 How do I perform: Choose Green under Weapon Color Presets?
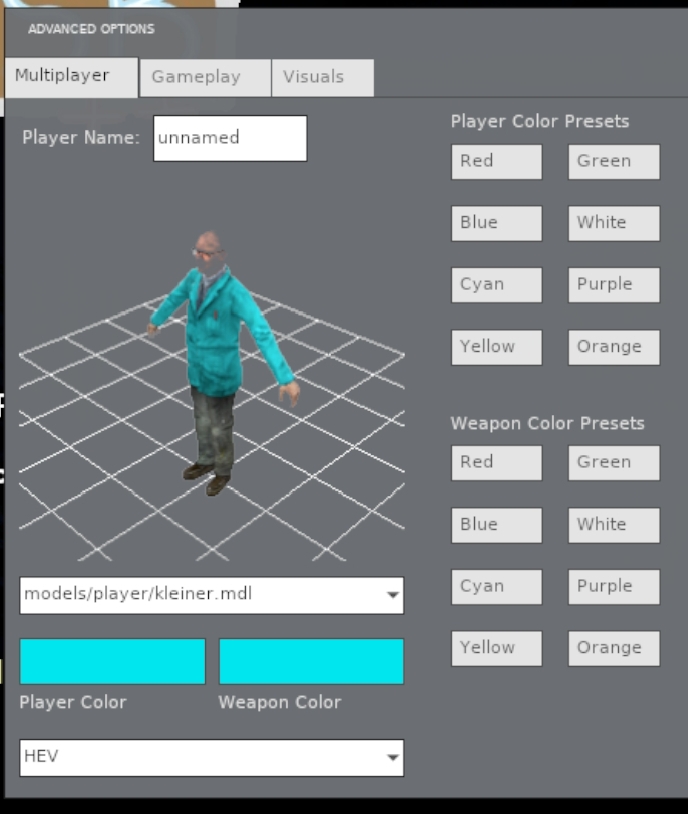tap(613, 463)
